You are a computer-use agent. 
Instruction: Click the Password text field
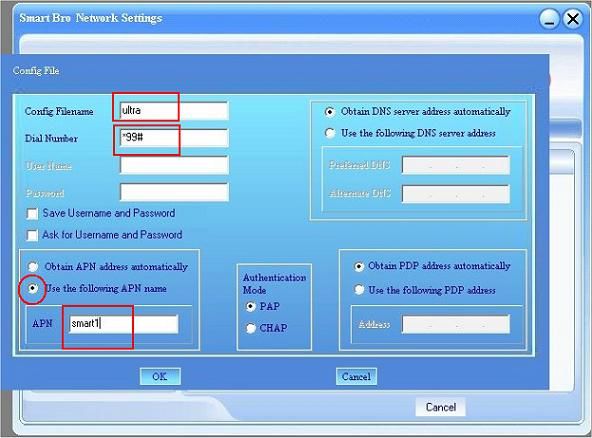coord(174,193)
